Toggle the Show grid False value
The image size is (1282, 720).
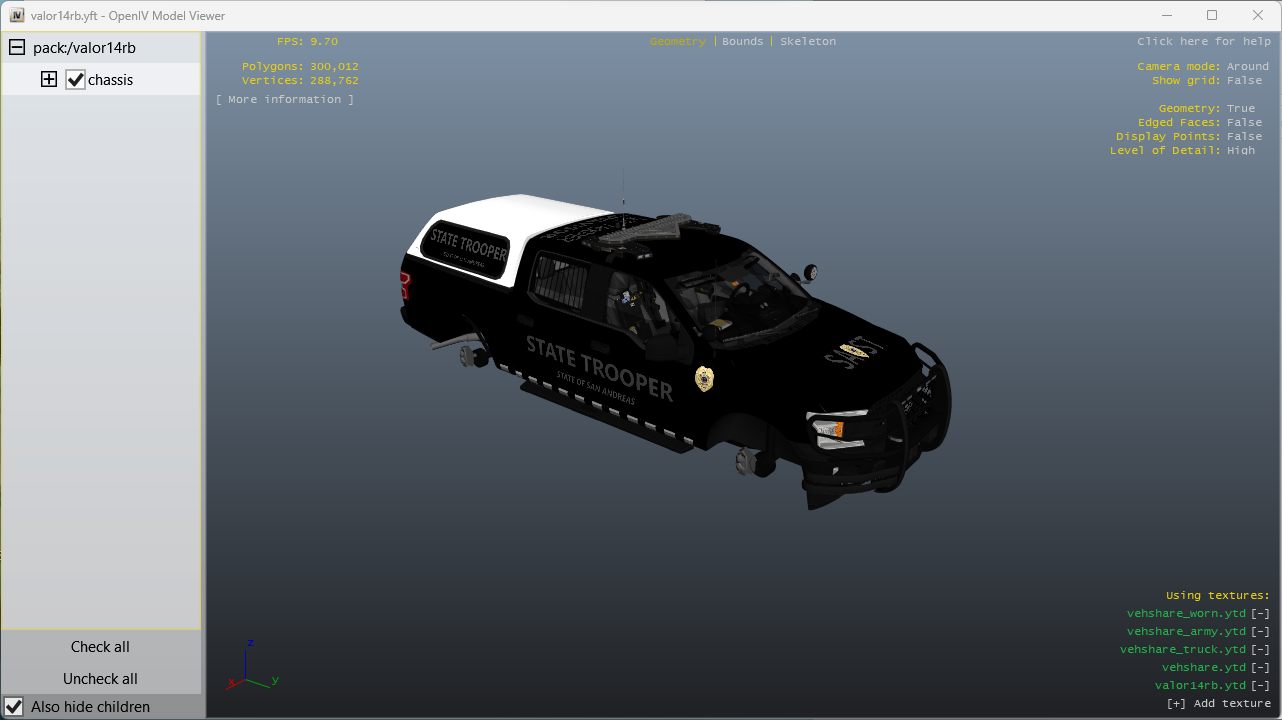pos(1244,81)
